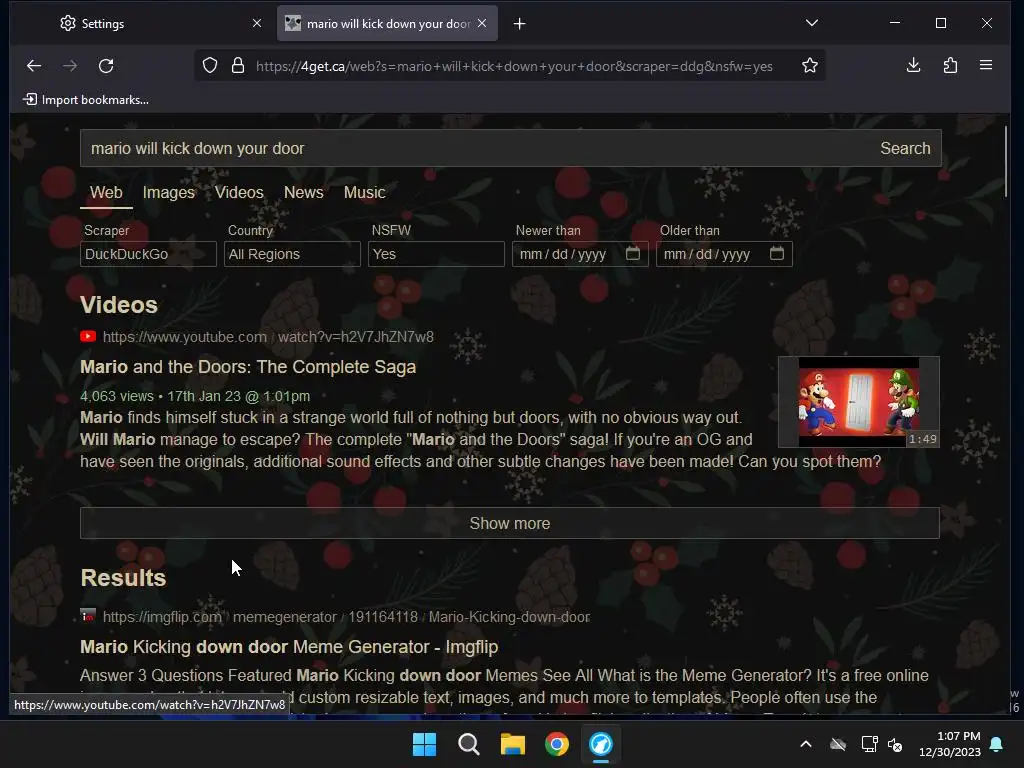The width and height of the screenshot is (1024, 768).
Task: Click the YouTube favicon icon
Action: point(88,336)
